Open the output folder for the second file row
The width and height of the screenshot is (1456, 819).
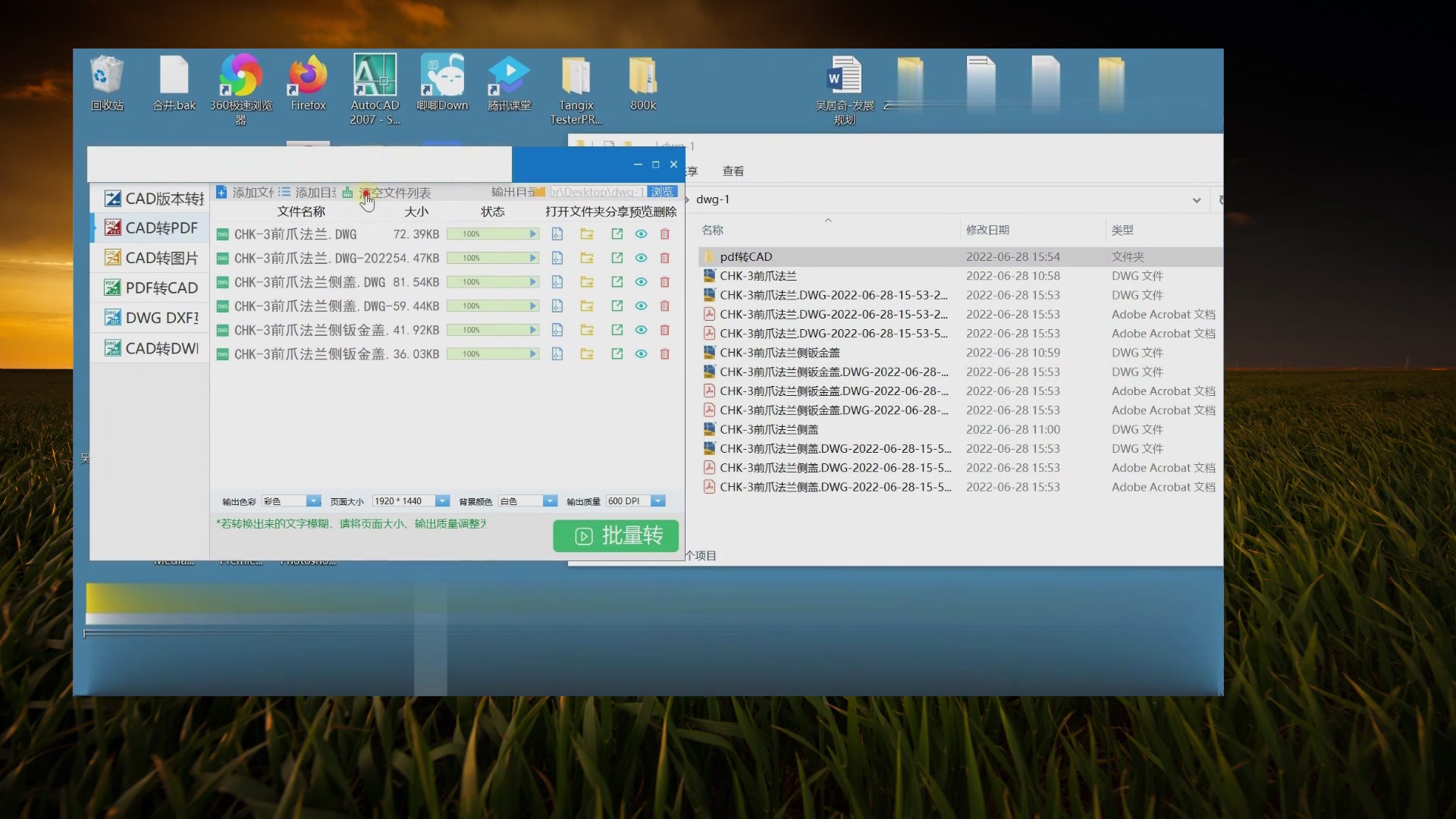(x=587, y=259)
